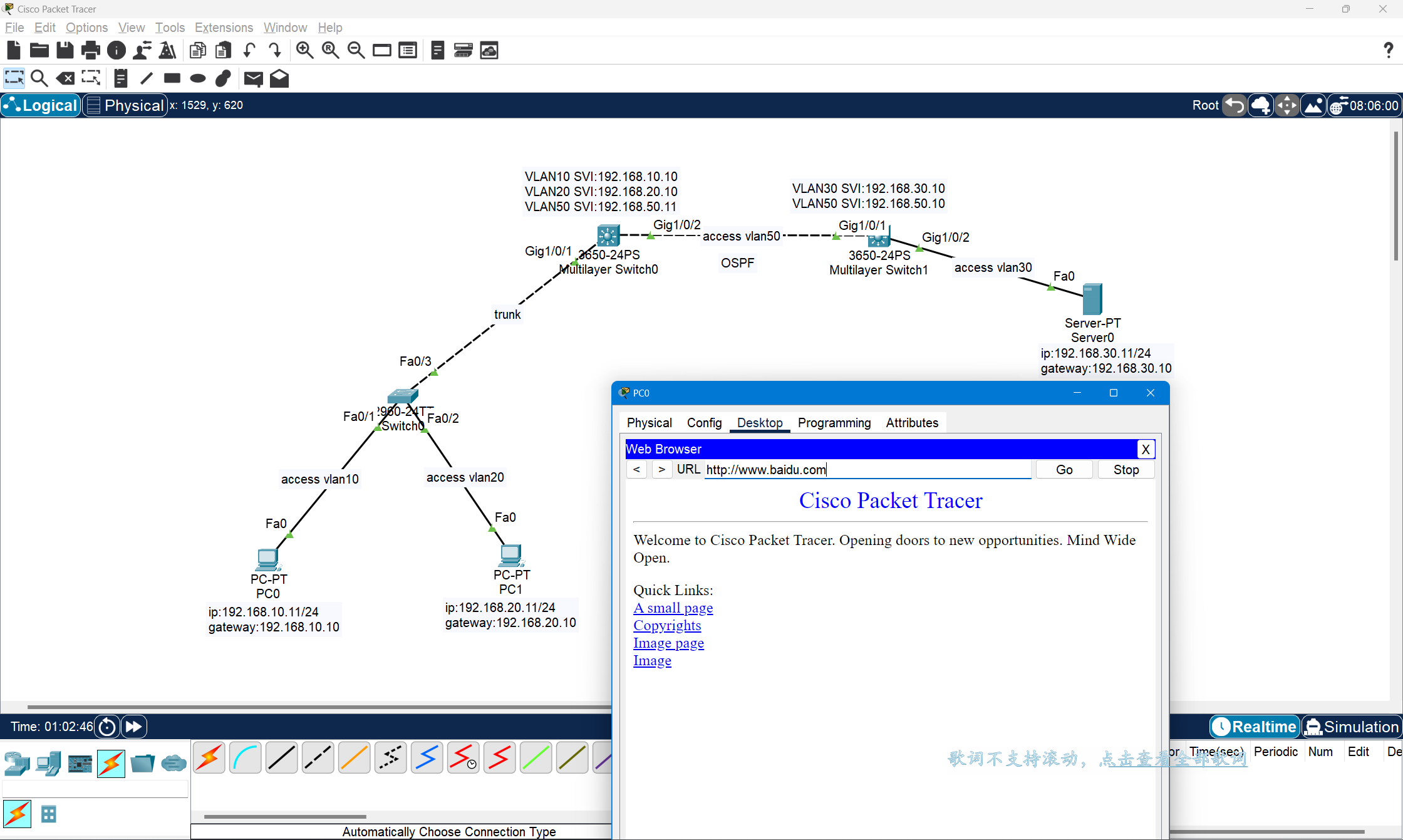Close Web Browser with the X button
This screenshot has width=1403, height=840.
click(1146, 449)
